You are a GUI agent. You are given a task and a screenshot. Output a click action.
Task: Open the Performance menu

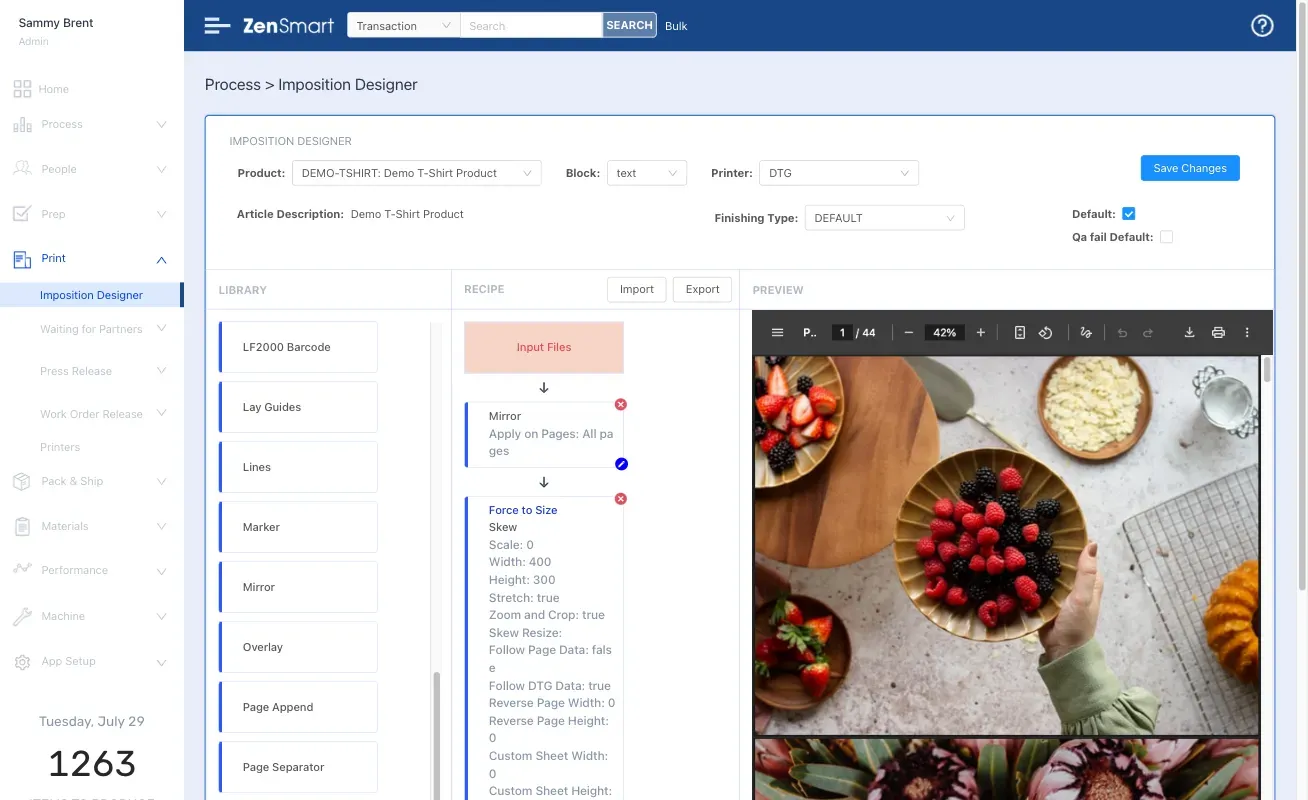pyautogui.click(x=74, y=570)
